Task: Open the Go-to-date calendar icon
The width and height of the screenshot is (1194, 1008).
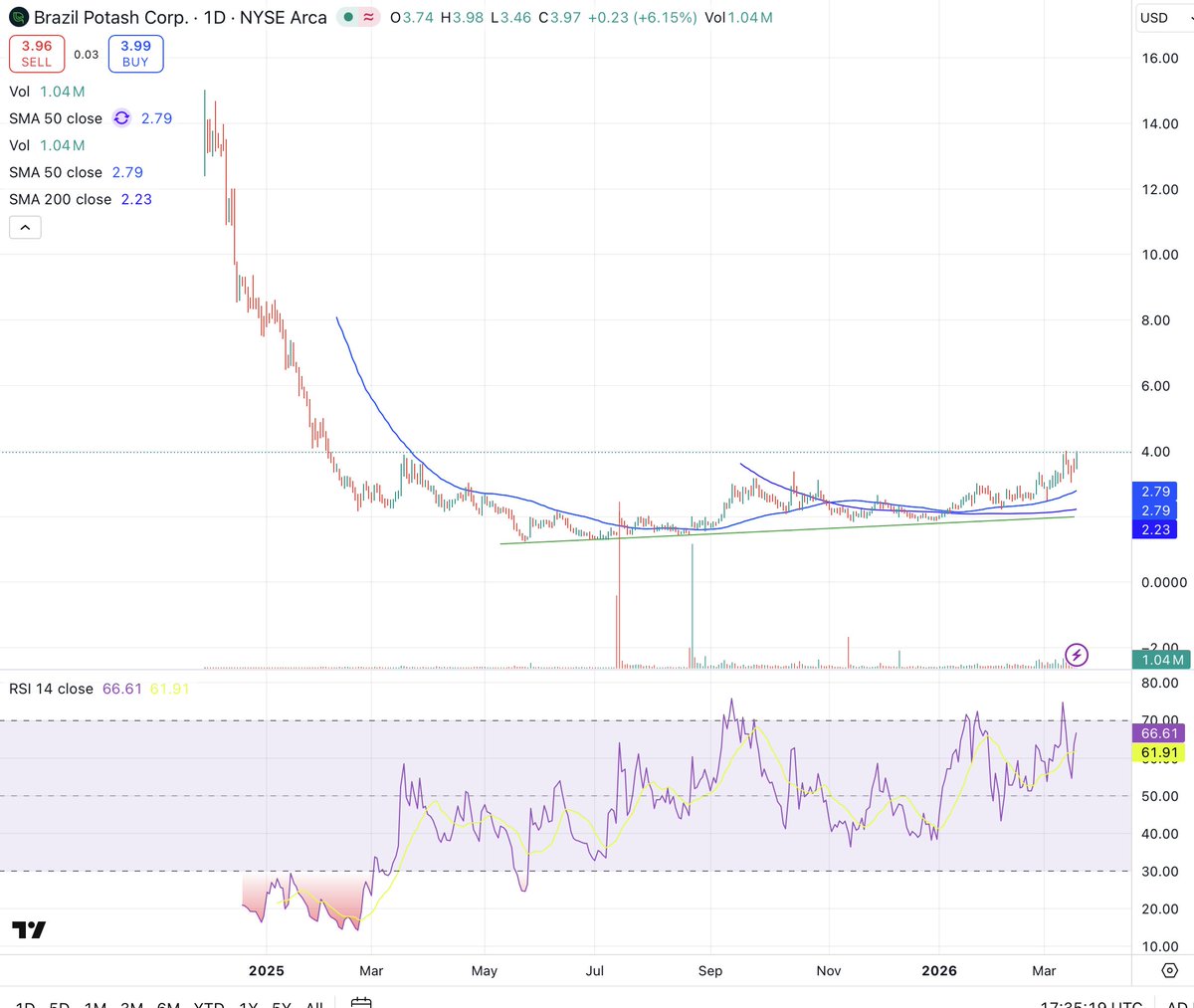Action: click(360, 1005)
